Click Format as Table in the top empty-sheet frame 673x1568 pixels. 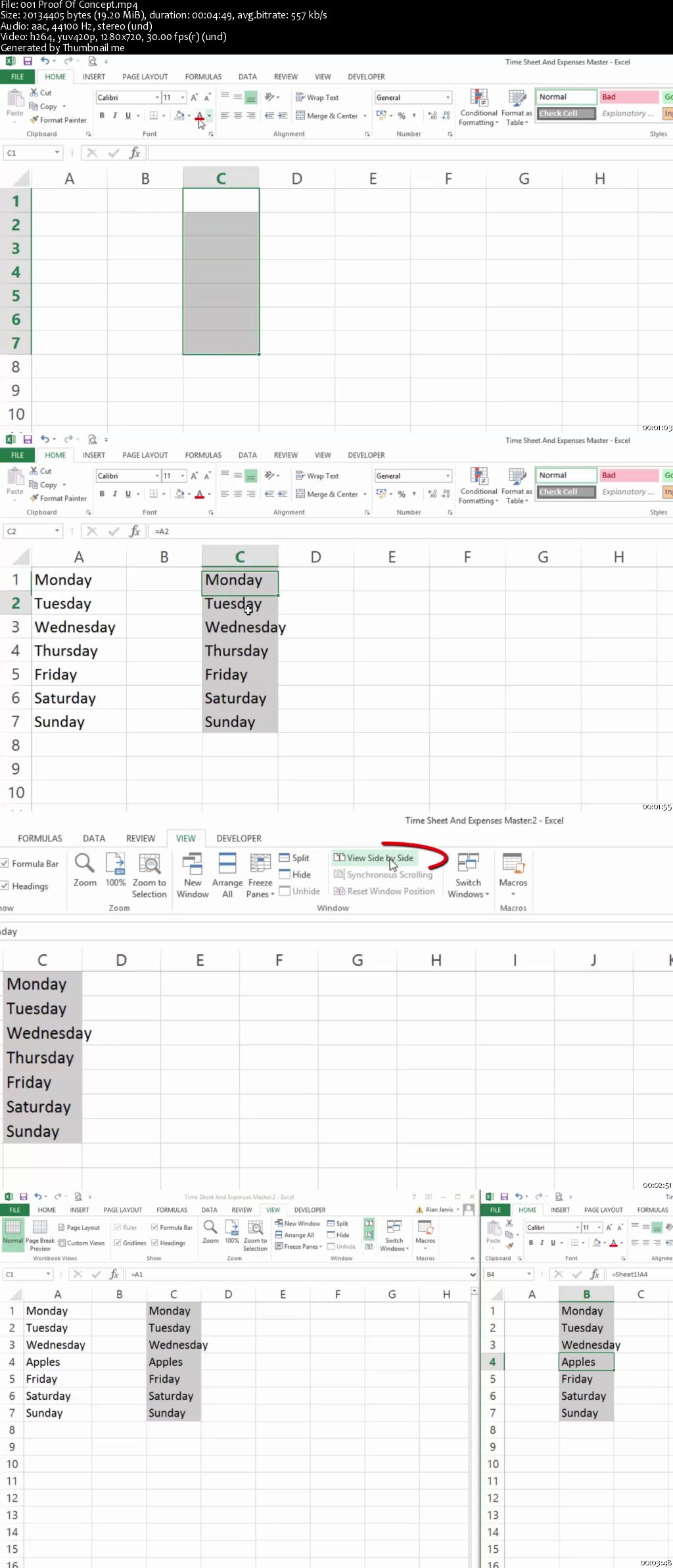point(517,108)
